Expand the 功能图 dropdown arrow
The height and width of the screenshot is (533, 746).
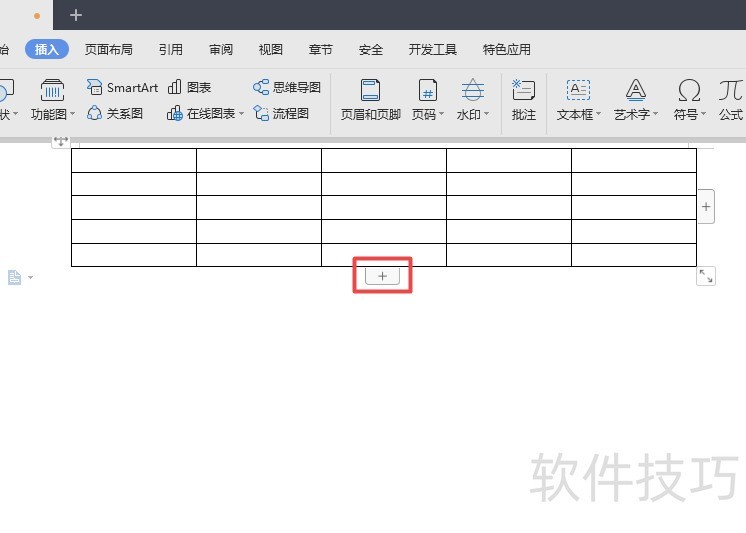point(72,114)
